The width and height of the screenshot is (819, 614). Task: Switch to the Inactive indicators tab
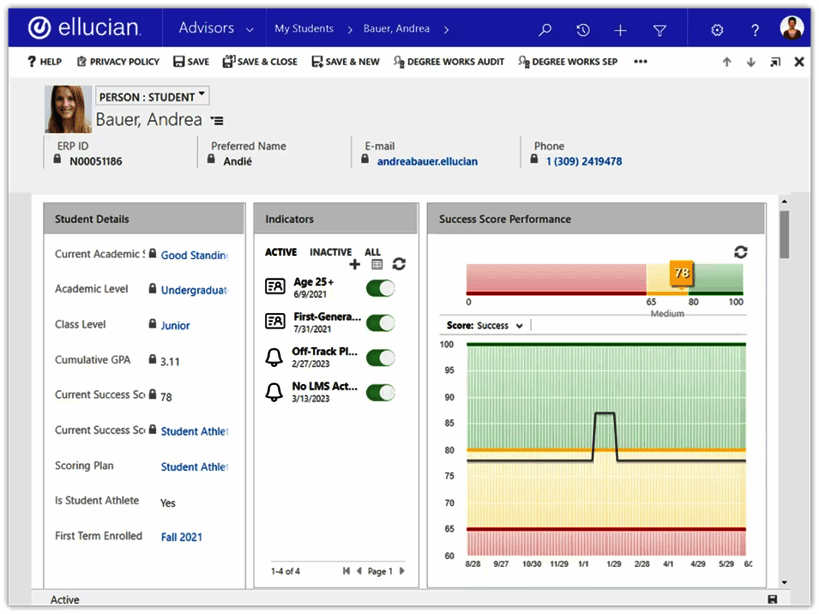pos(330,252)
